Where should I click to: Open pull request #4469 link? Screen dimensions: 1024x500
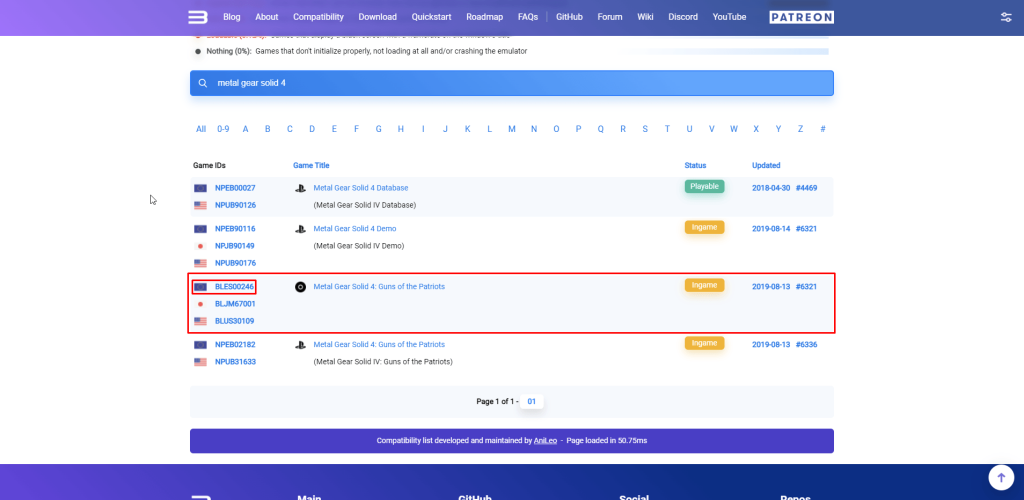click(x=807, y=188)
